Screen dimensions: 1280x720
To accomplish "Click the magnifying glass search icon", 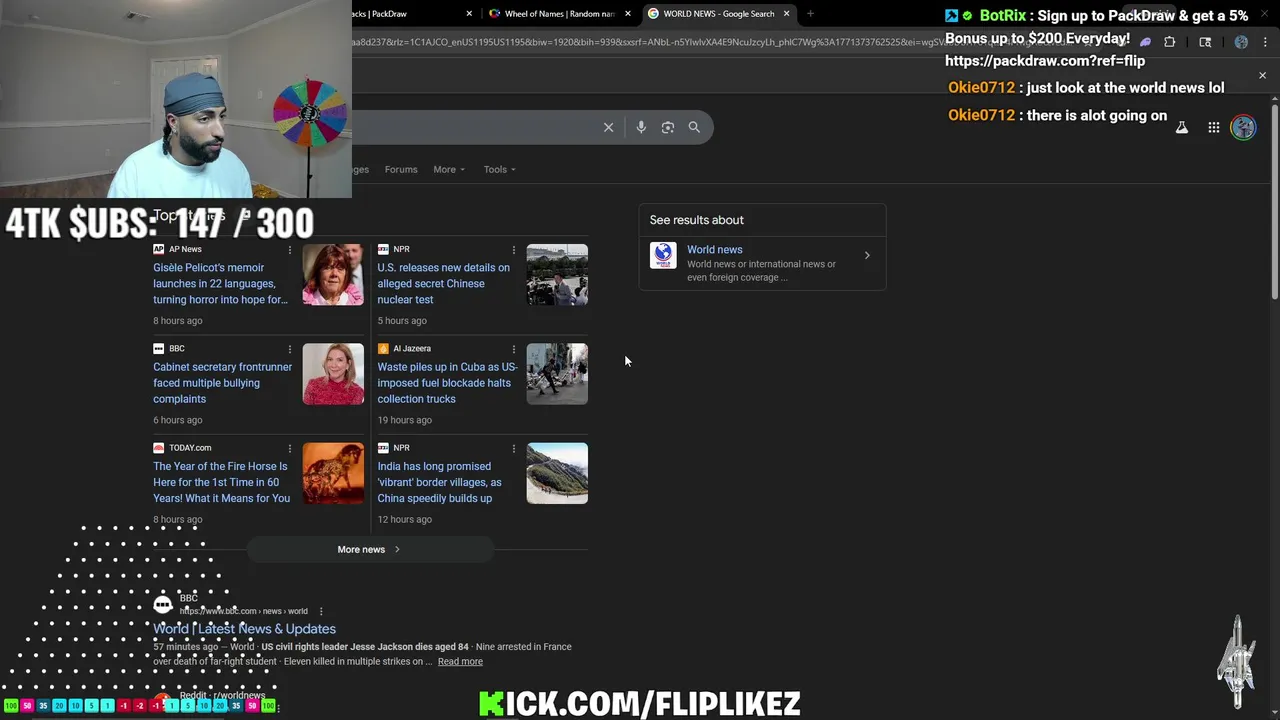I will pos(694,127).
